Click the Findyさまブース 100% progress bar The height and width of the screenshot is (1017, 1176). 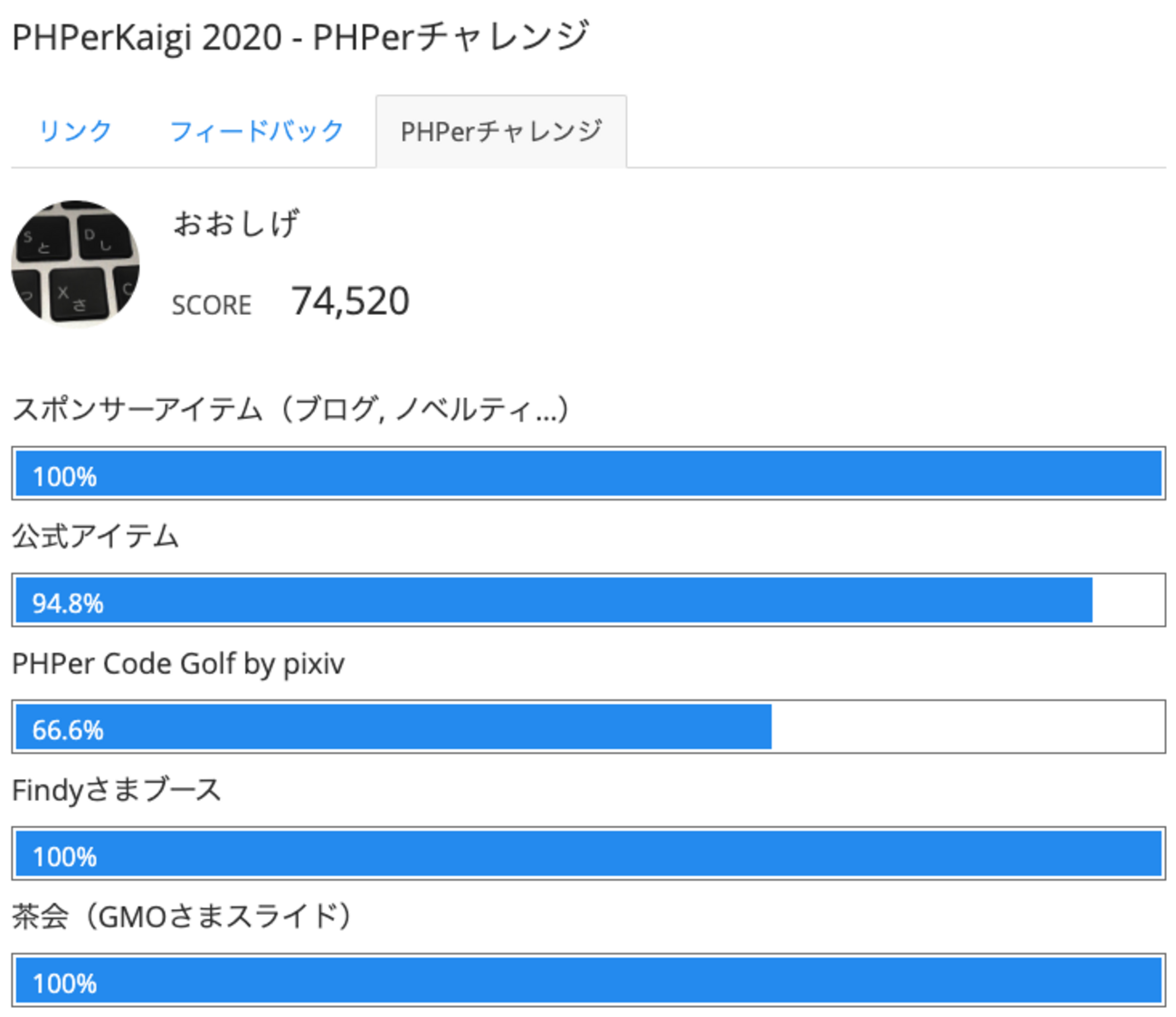(x=588, y=853)
